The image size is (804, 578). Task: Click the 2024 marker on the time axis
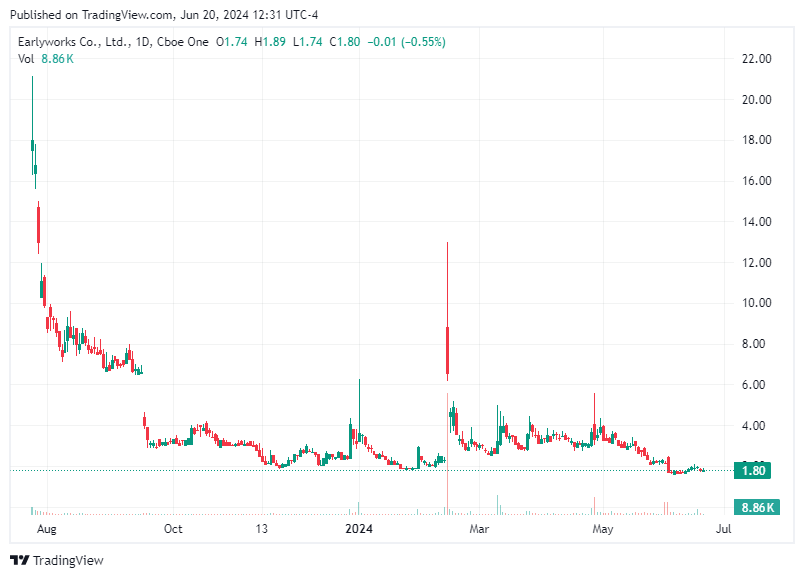click(358, 529)
